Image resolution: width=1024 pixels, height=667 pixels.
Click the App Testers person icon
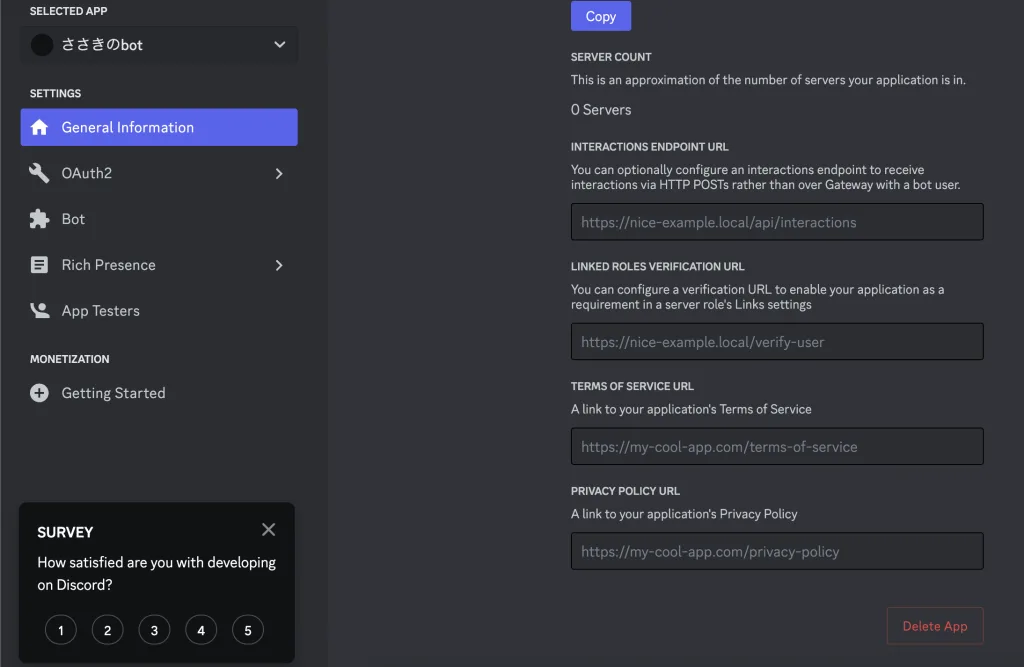click(x=39, y=310)
